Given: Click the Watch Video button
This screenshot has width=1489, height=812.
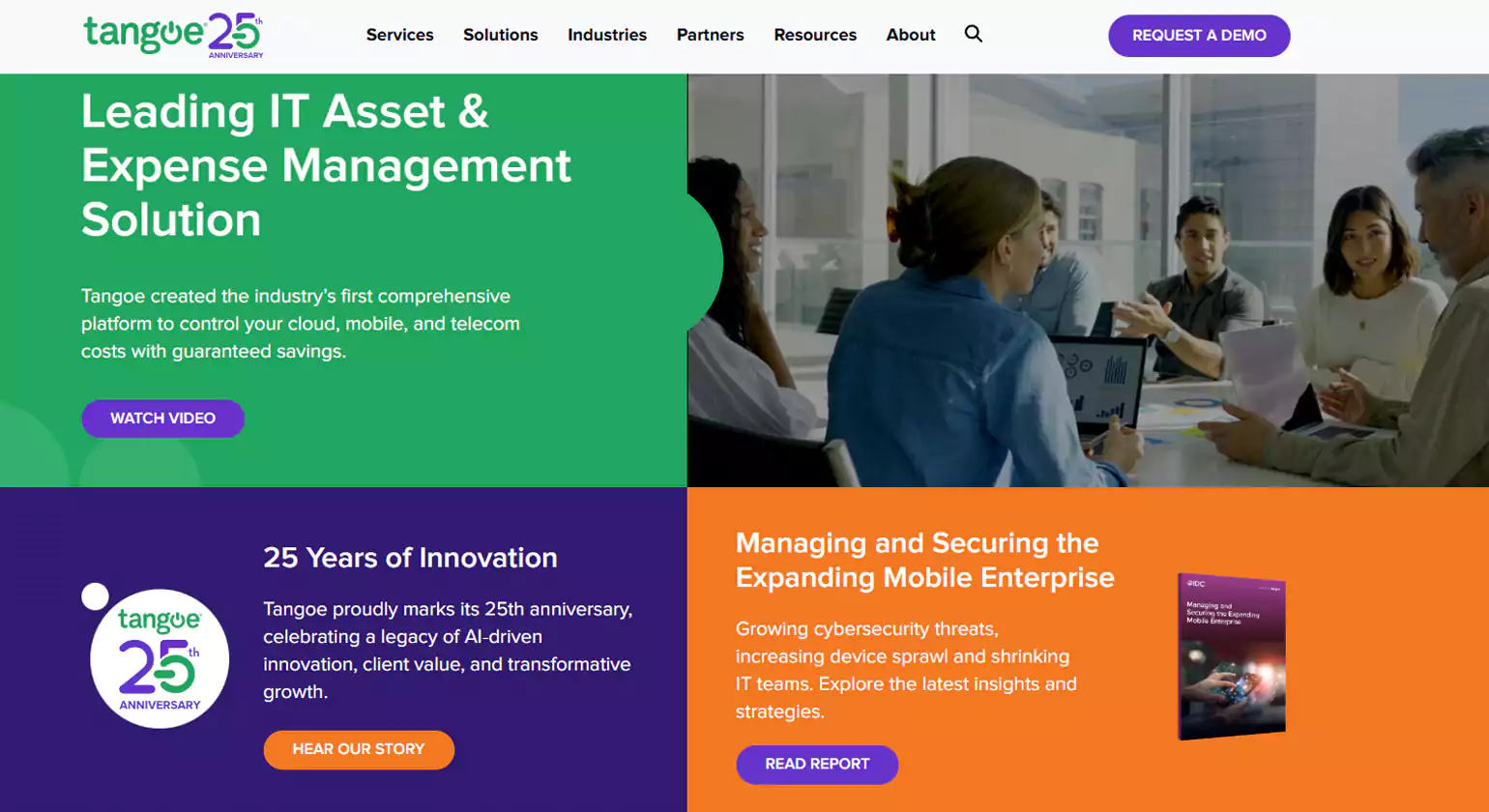Looking at the screenshot, I should 162,419.
